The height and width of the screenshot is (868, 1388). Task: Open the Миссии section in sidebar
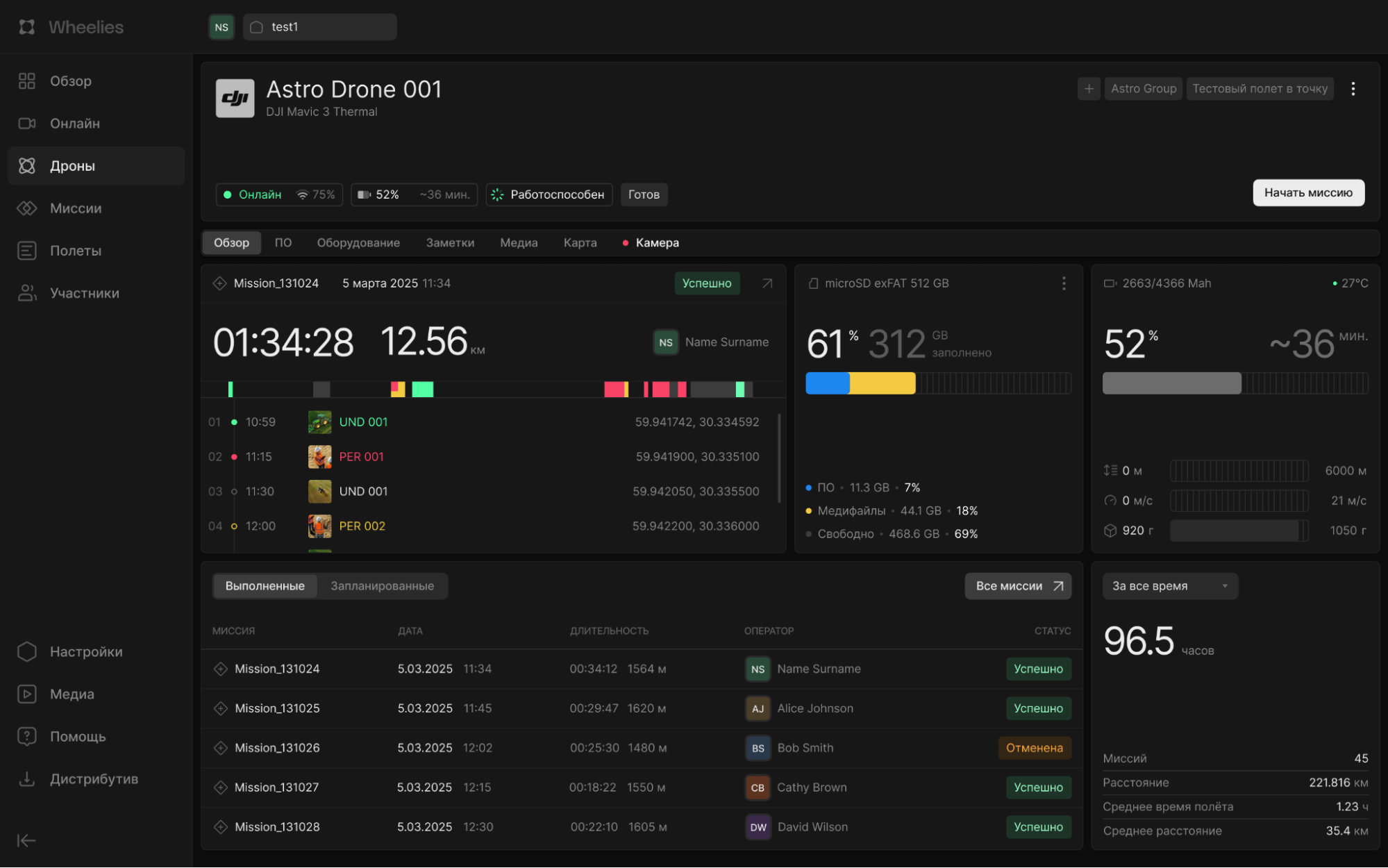pyautogui.click(x=75, y=208)
